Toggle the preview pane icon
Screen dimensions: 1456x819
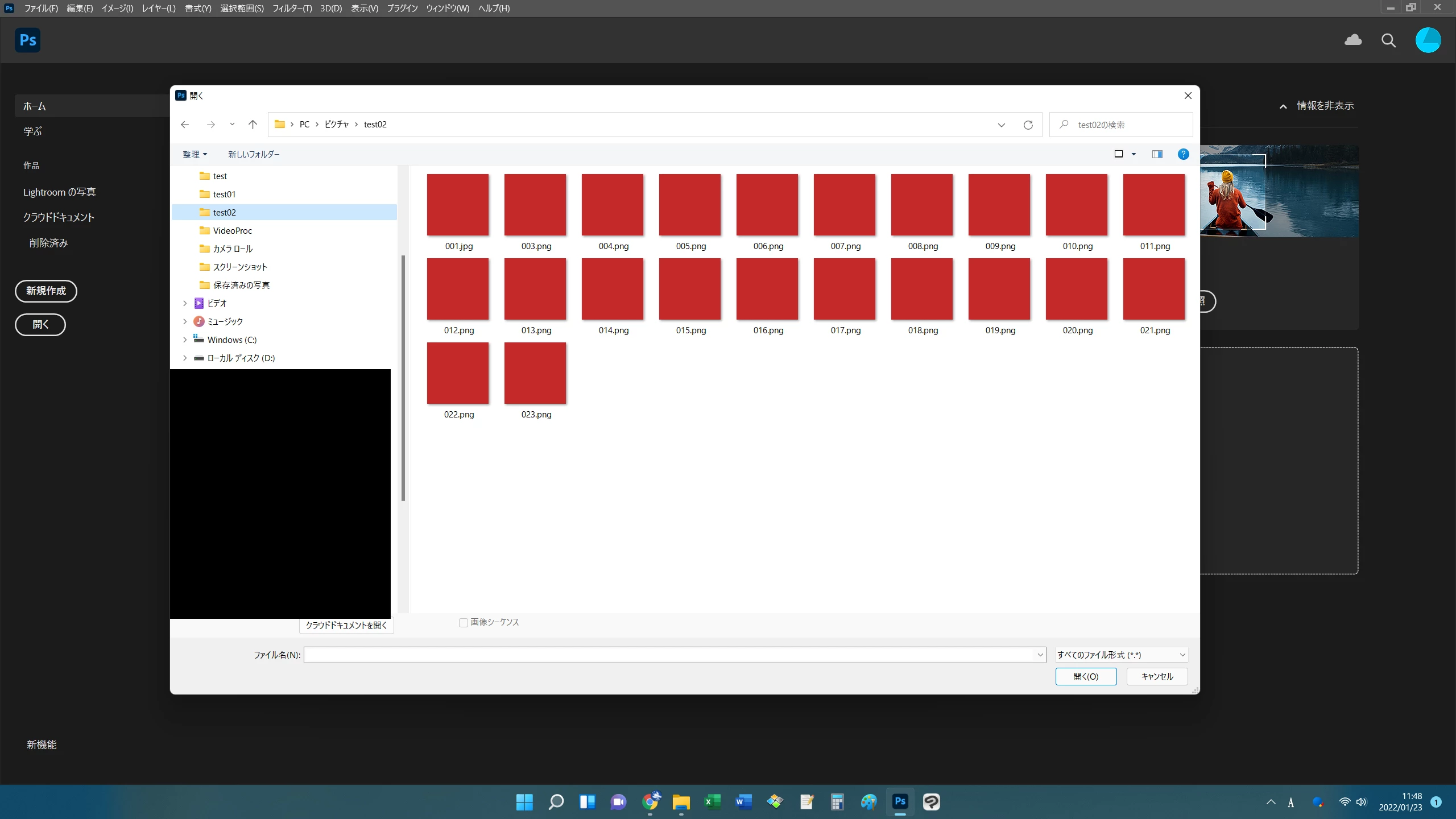pyautogui.click(x=1157, y=154)
